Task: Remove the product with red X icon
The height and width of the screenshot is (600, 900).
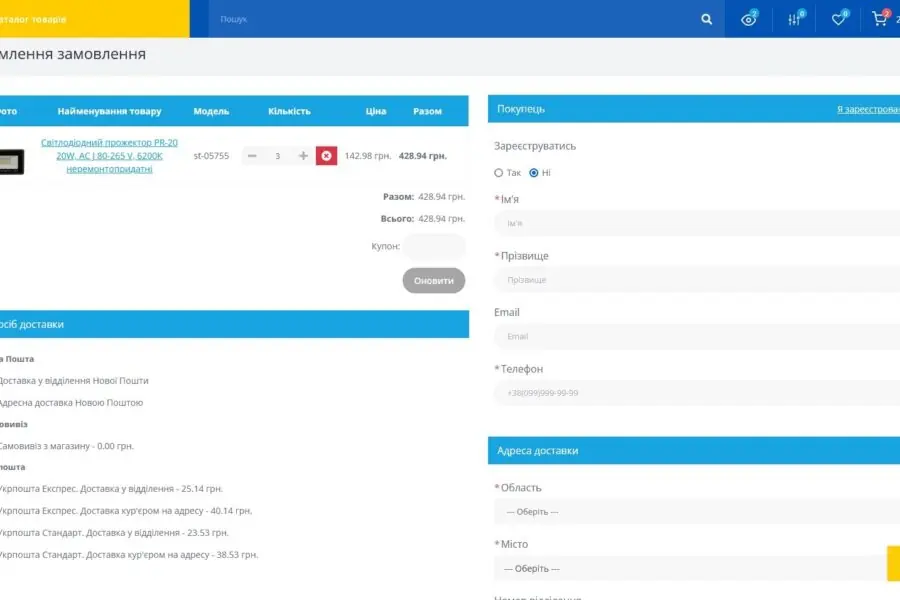Action: [326, 156]
